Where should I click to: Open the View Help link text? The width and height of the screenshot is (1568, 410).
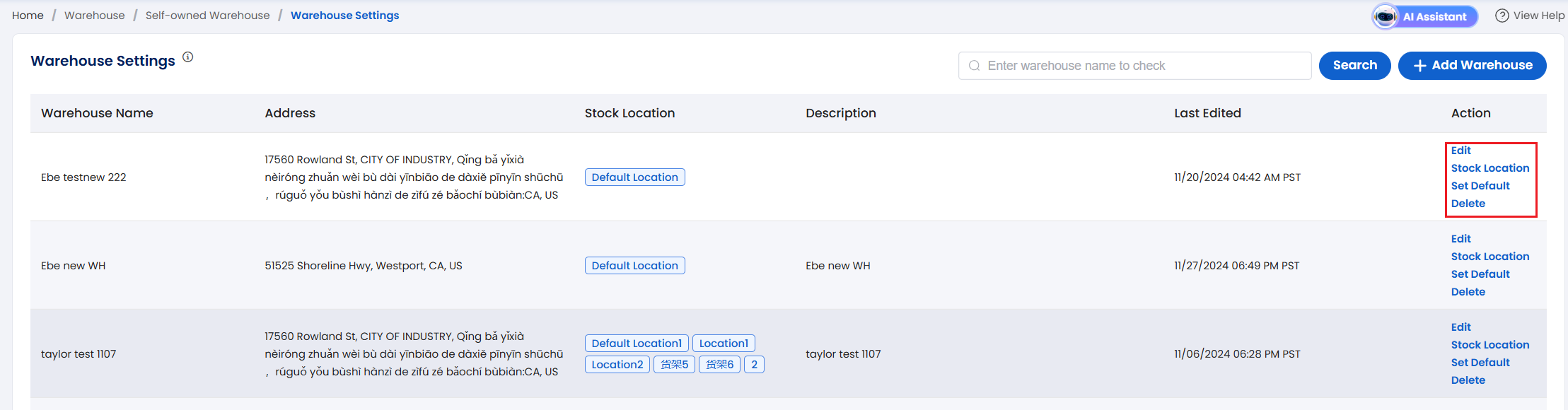(1539, 16)
